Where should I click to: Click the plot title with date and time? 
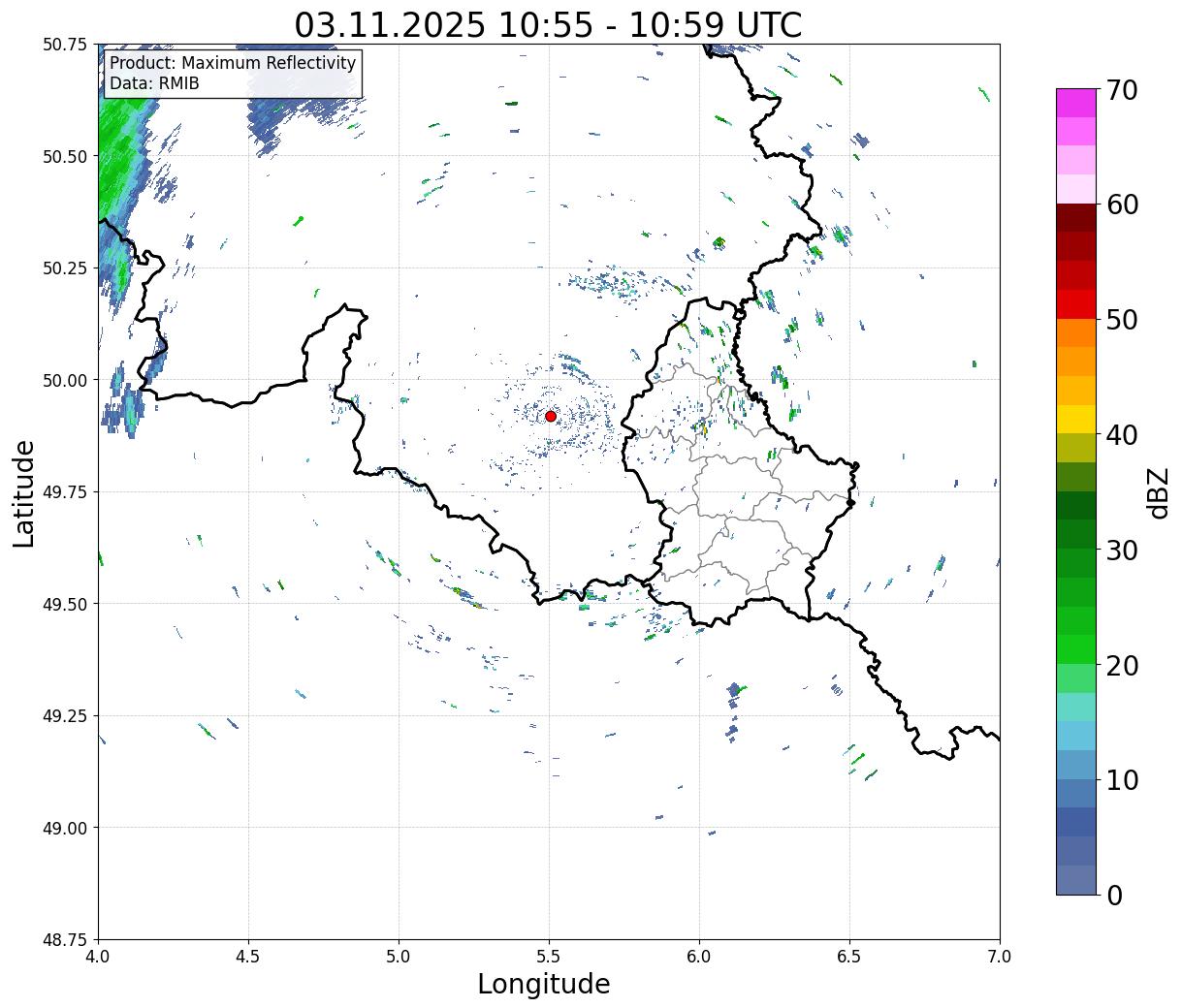tap(548, 24)
